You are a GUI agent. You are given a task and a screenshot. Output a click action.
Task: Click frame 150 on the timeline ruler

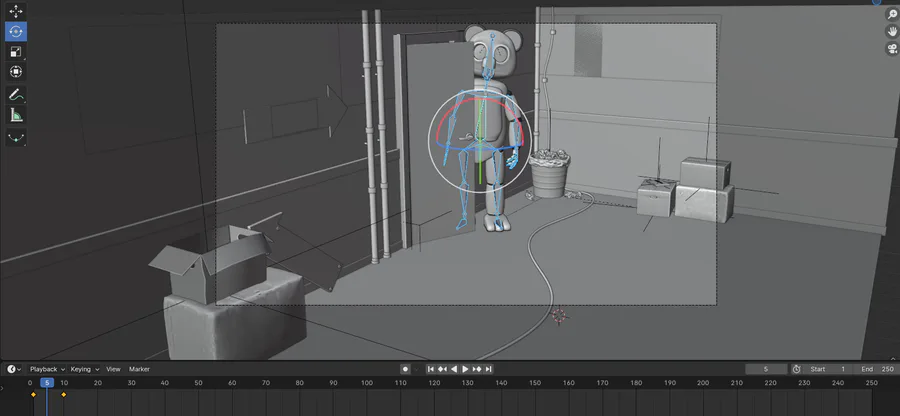pos(535,383)
